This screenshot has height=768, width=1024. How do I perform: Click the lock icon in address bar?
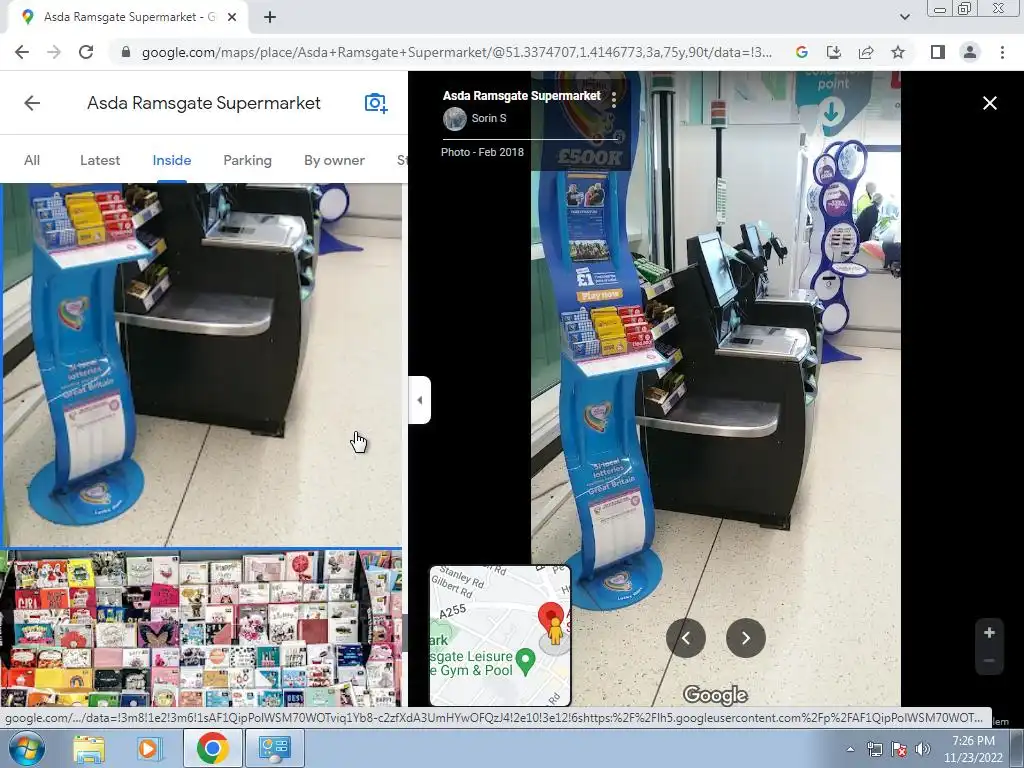[126, 52]
